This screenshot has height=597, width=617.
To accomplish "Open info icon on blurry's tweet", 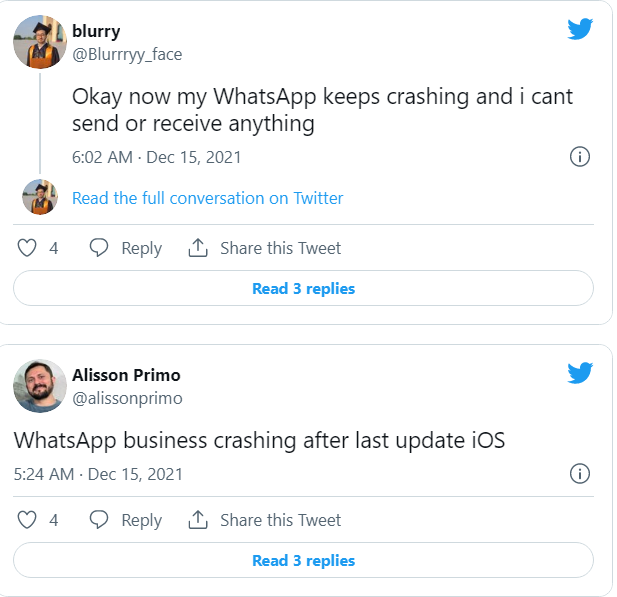I will pos(579,157).
